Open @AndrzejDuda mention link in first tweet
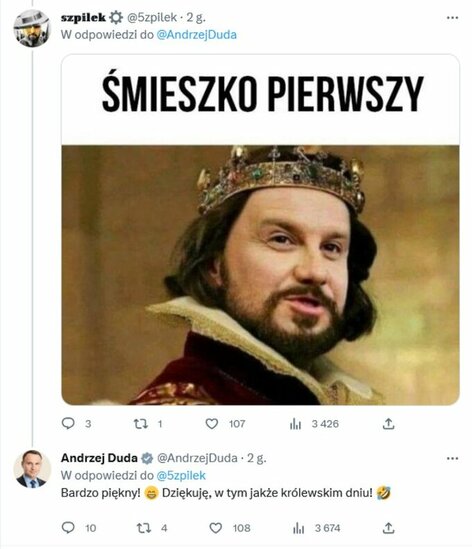The image size is (472, 549). [x=196, y=35]
